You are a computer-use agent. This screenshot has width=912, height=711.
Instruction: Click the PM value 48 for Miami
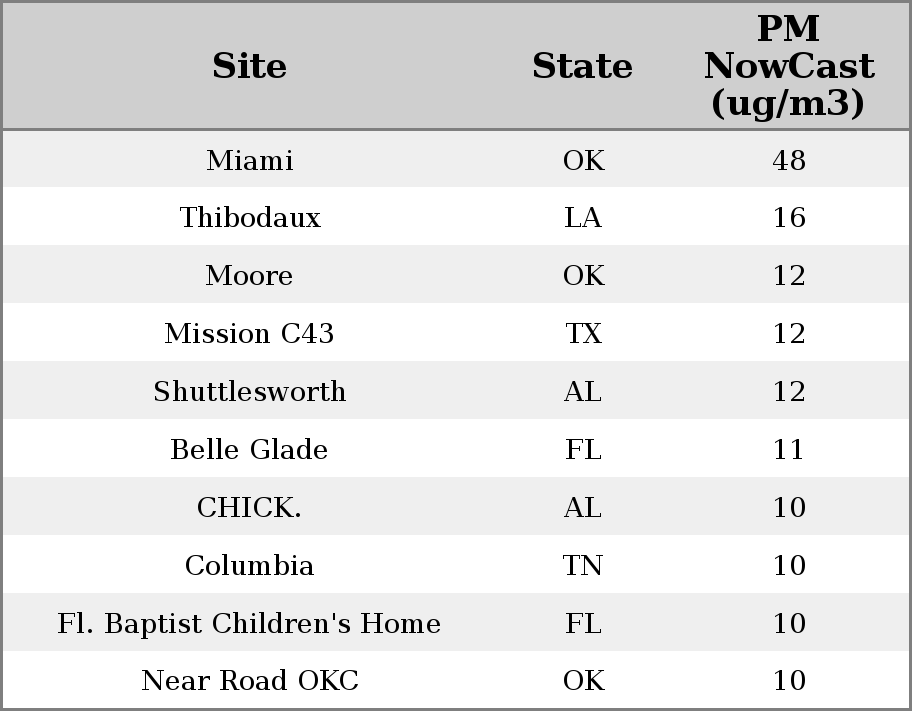point(788,160)
